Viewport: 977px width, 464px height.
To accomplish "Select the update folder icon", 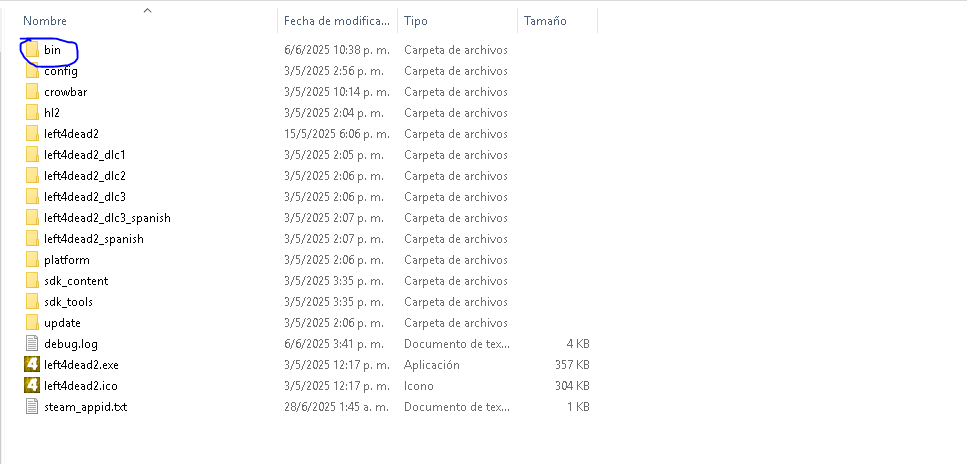I will point(31,323).
